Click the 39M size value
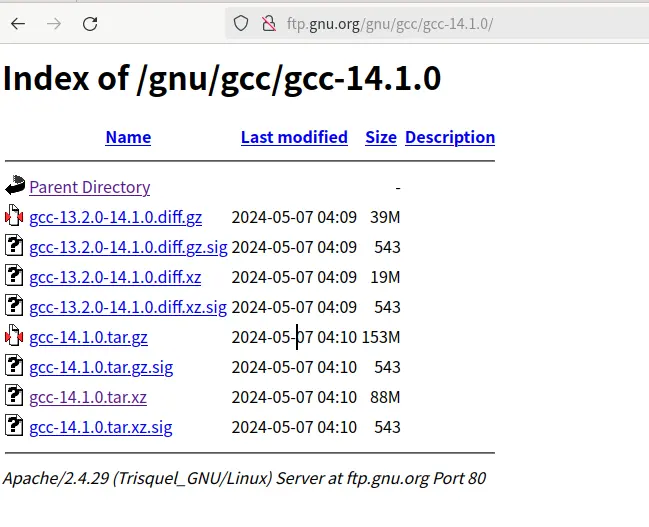649x527 pixels. tap(385, 217)
